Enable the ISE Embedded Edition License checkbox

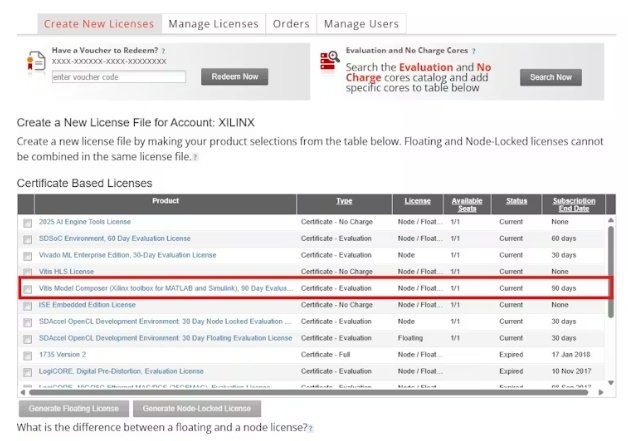28,305
